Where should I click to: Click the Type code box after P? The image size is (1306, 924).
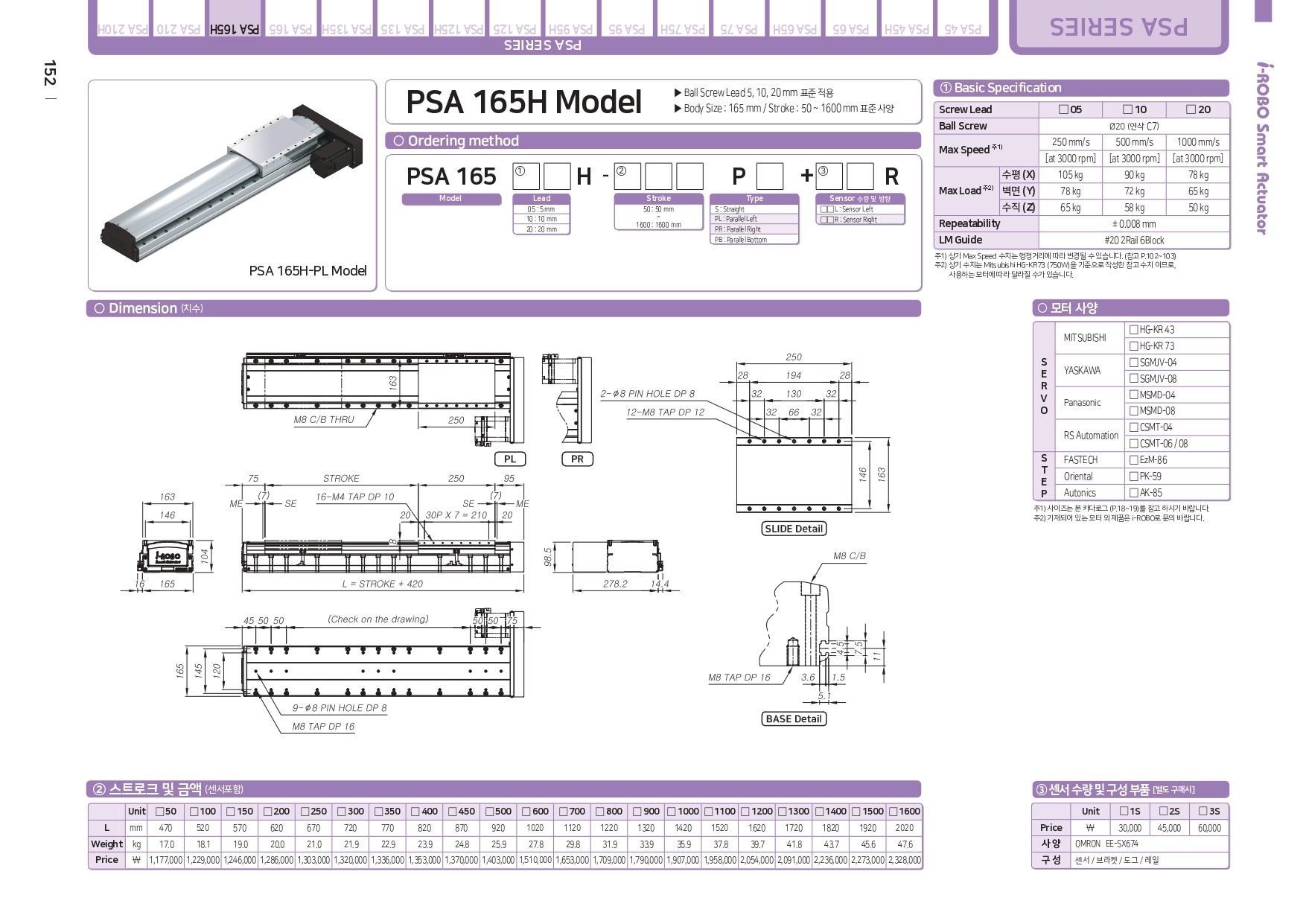(770, 176)
